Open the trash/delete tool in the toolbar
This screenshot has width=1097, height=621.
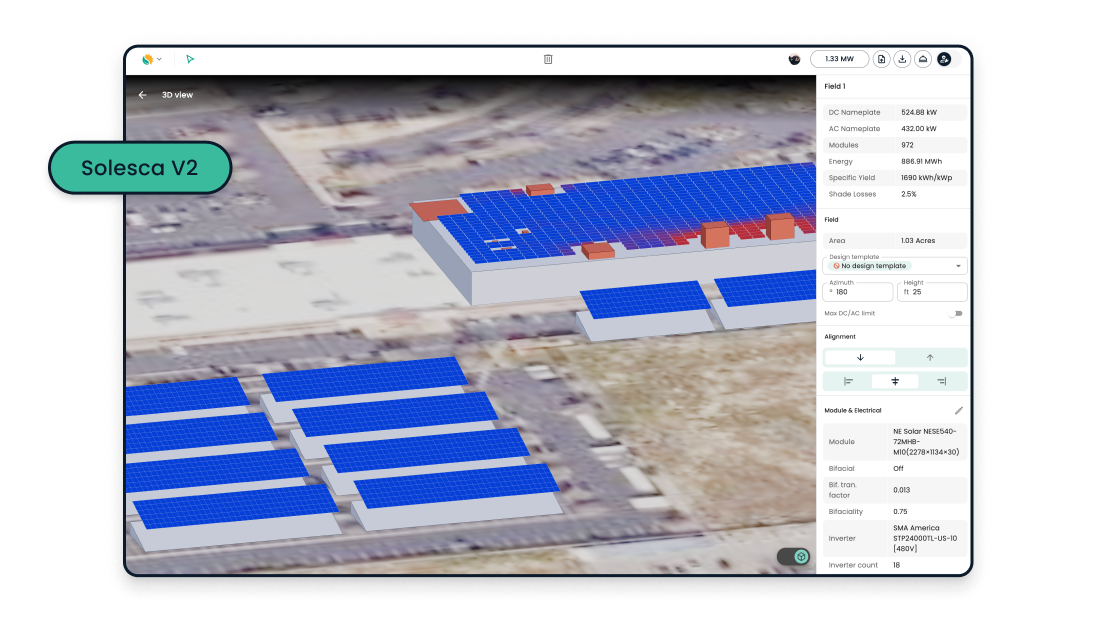coord(547,59)
